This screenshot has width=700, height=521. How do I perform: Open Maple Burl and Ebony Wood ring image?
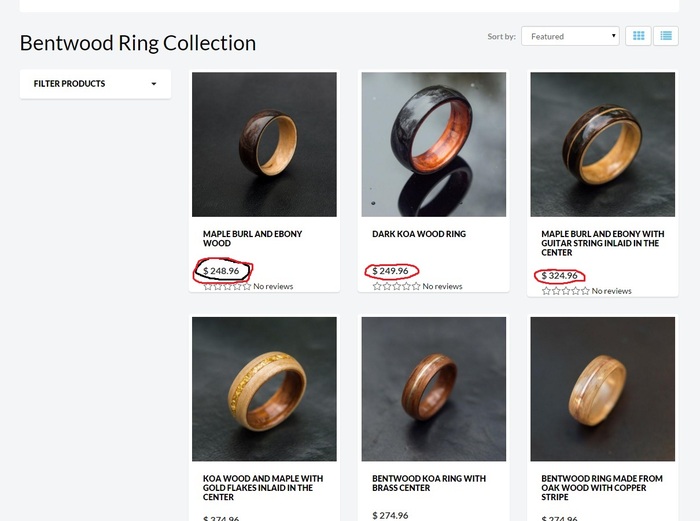[x=264, y=144]
